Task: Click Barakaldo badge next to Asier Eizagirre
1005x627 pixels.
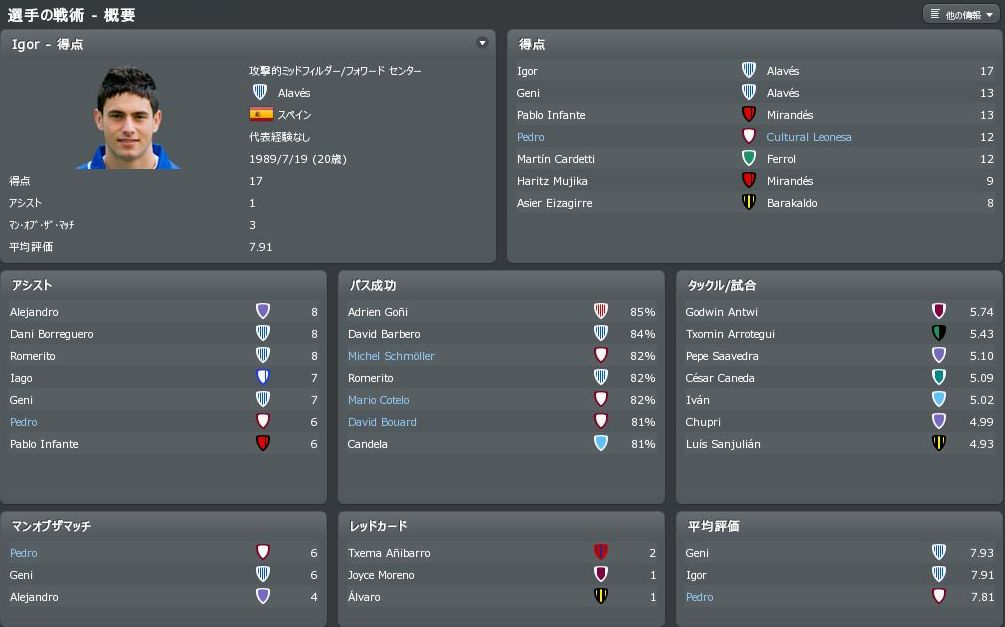Action: point(748,203)
